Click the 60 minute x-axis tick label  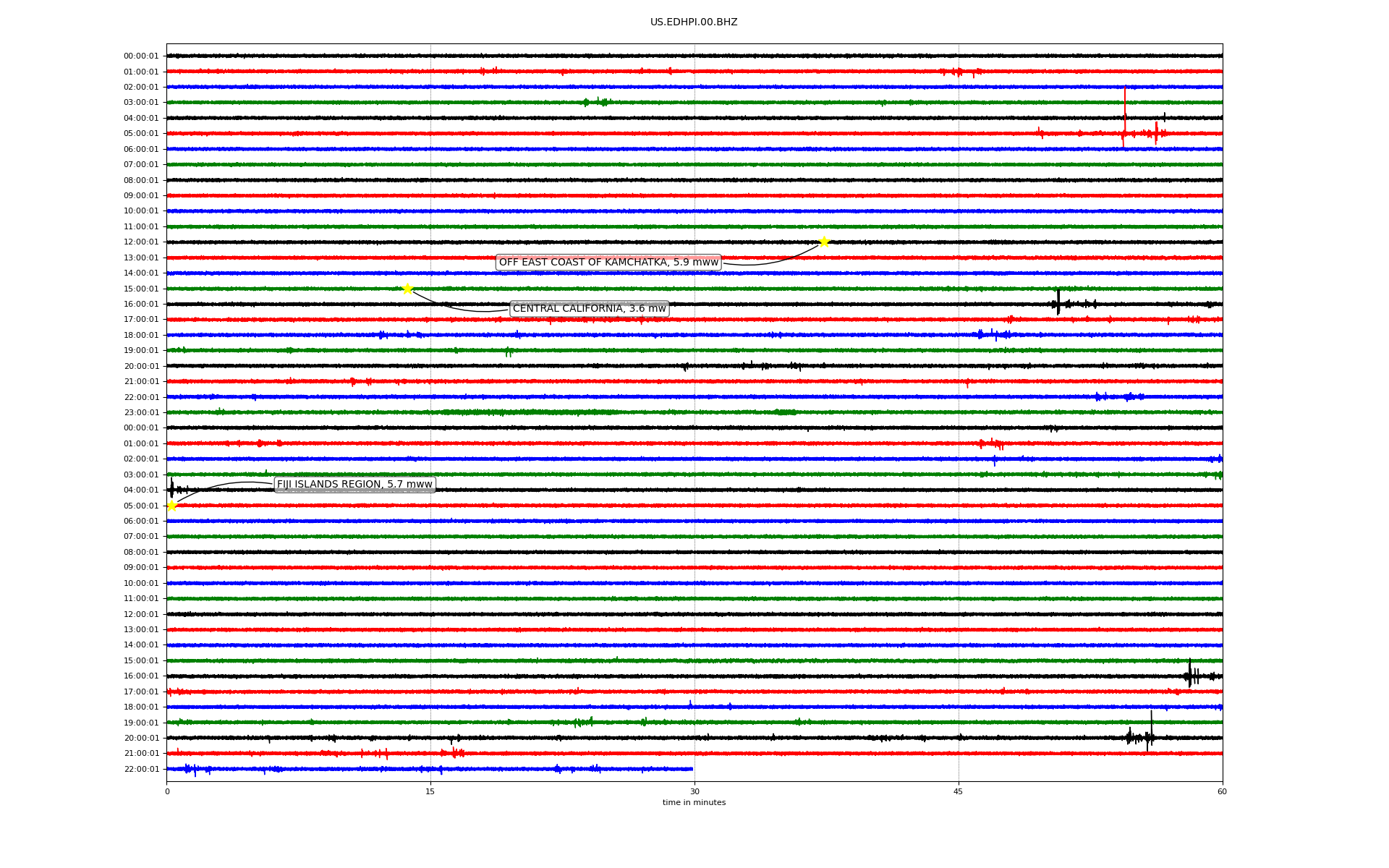coord(1222,791)
